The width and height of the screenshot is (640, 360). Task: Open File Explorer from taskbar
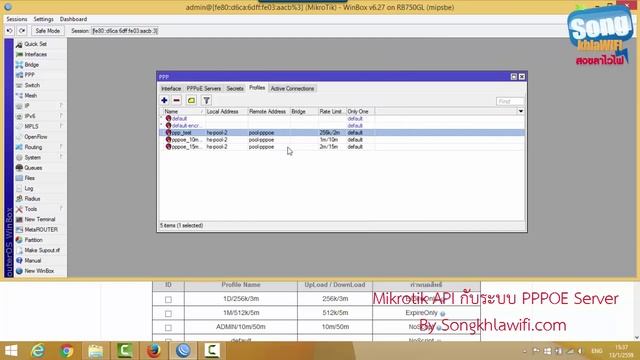coord(96,351)
